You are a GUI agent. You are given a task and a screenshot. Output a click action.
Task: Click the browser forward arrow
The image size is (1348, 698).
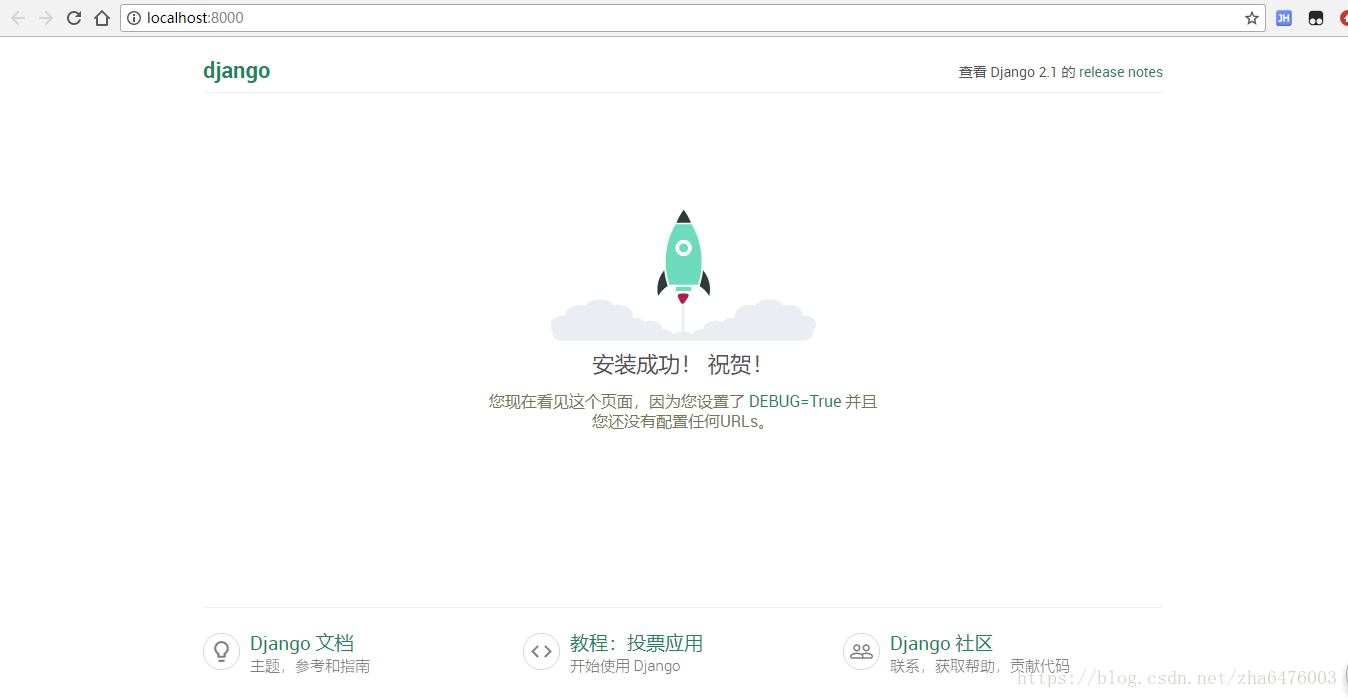(46, 18)
